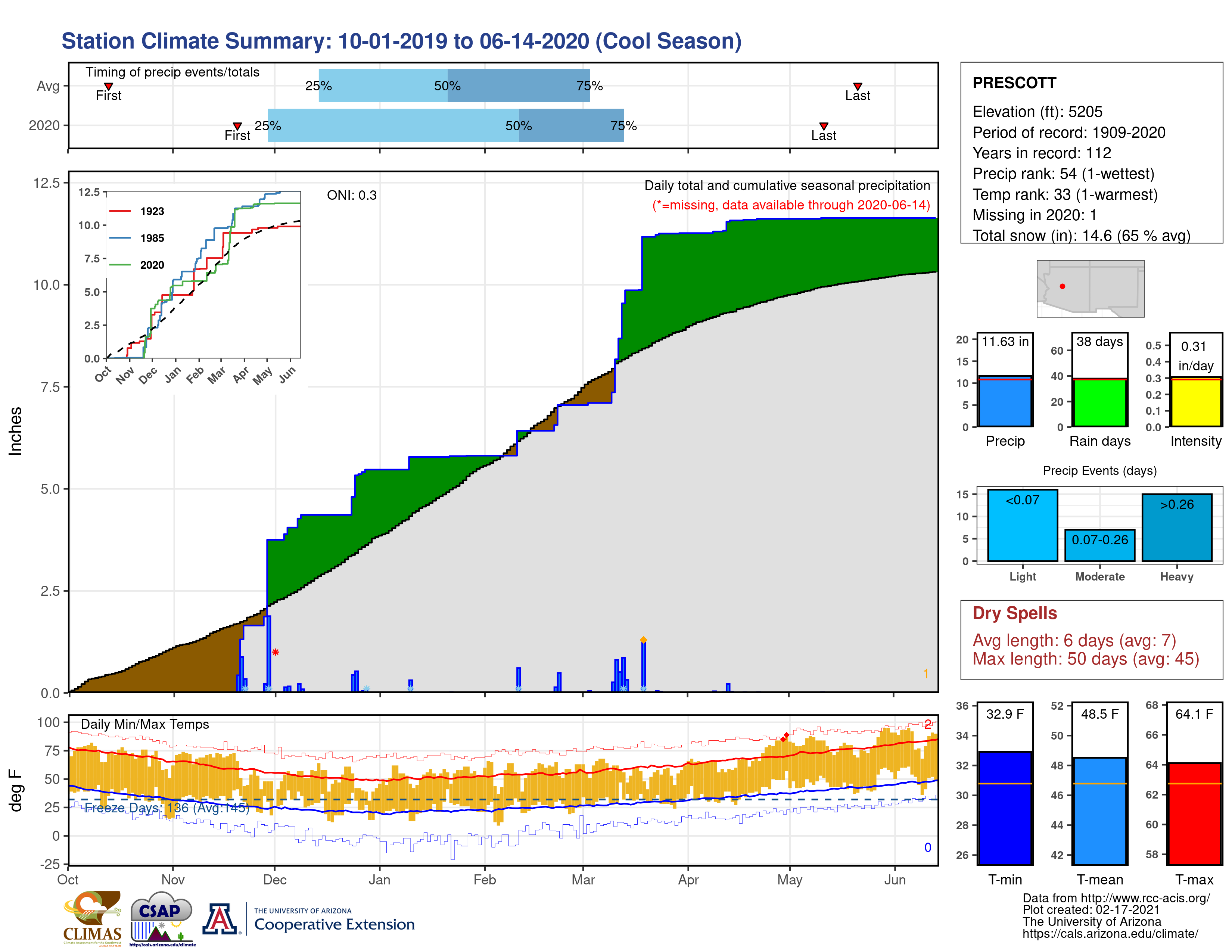The height and width of the screenshot is (952, 1232).
Task: Click the green Rain days bar
Action: click(x=1100, y=402)
